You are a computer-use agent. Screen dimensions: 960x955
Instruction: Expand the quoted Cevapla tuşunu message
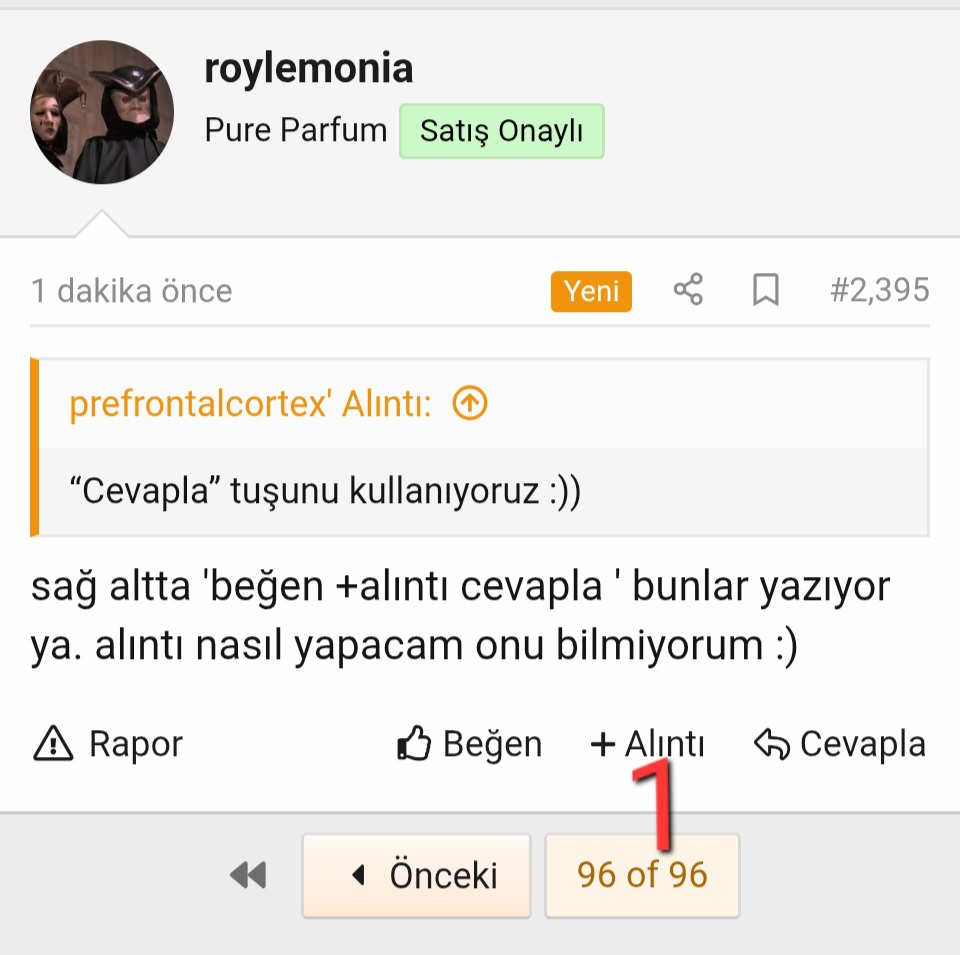click(325, 491)
